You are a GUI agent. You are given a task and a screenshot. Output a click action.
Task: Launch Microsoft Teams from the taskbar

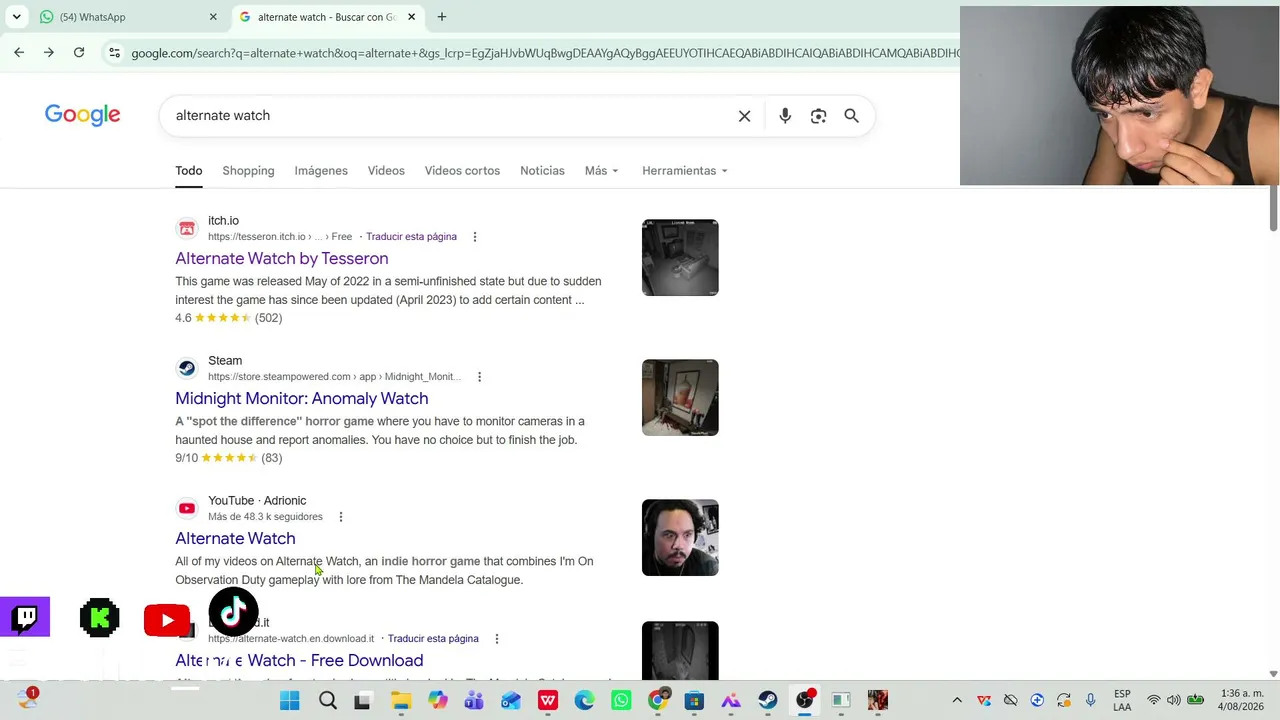coord(474,701)
